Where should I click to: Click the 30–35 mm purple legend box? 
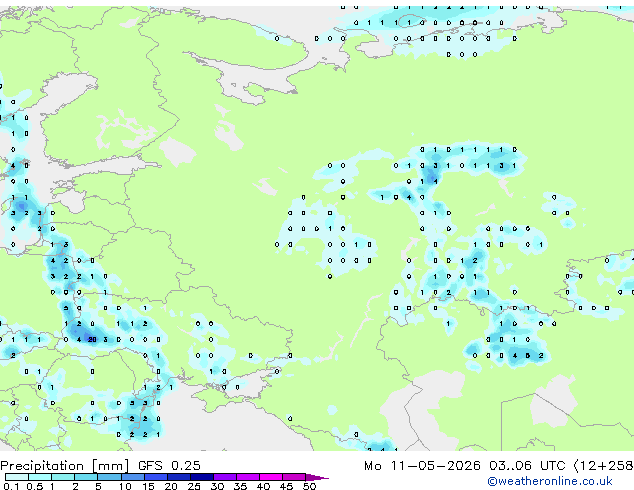click(224, 477)
